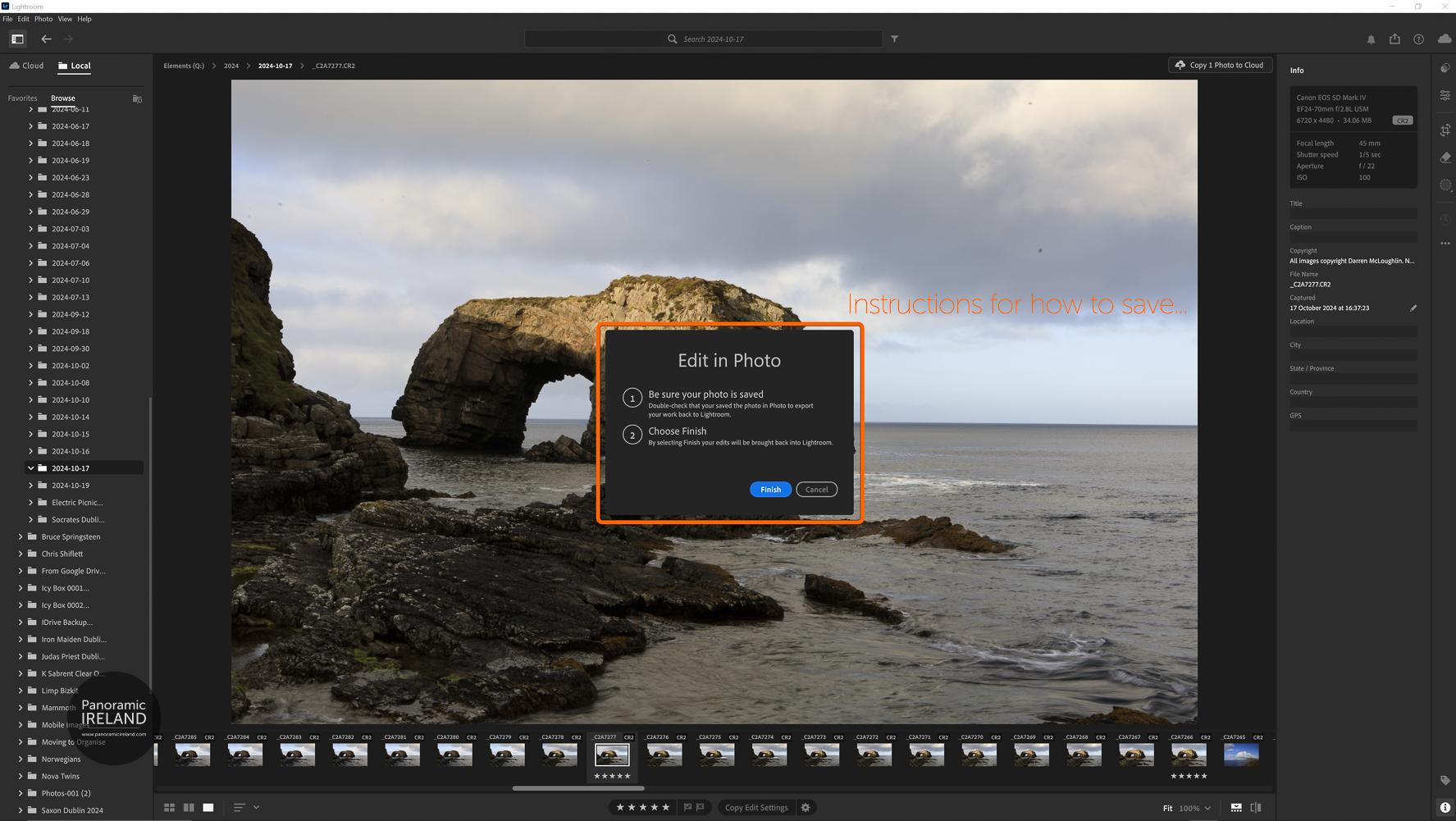Image resolution: width=1456 pixels, height=821 pixels.
Task: Open the Keywords tag icon
Action: pyautogui.click(x=1445, y=780)
